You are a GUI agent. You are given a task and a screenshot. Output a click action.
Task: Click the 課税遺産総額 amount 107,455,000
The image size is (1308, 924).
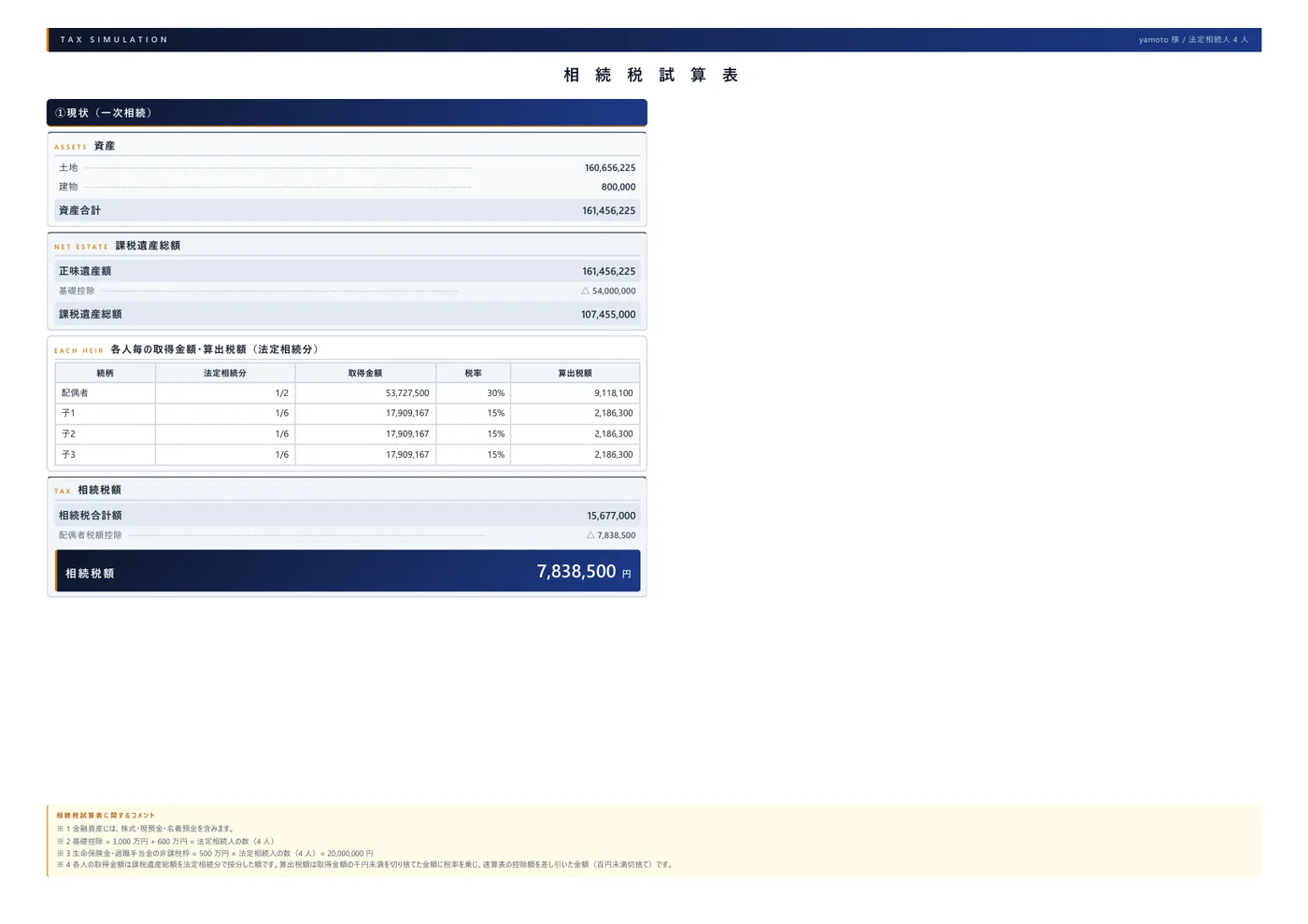pos(608,315)
